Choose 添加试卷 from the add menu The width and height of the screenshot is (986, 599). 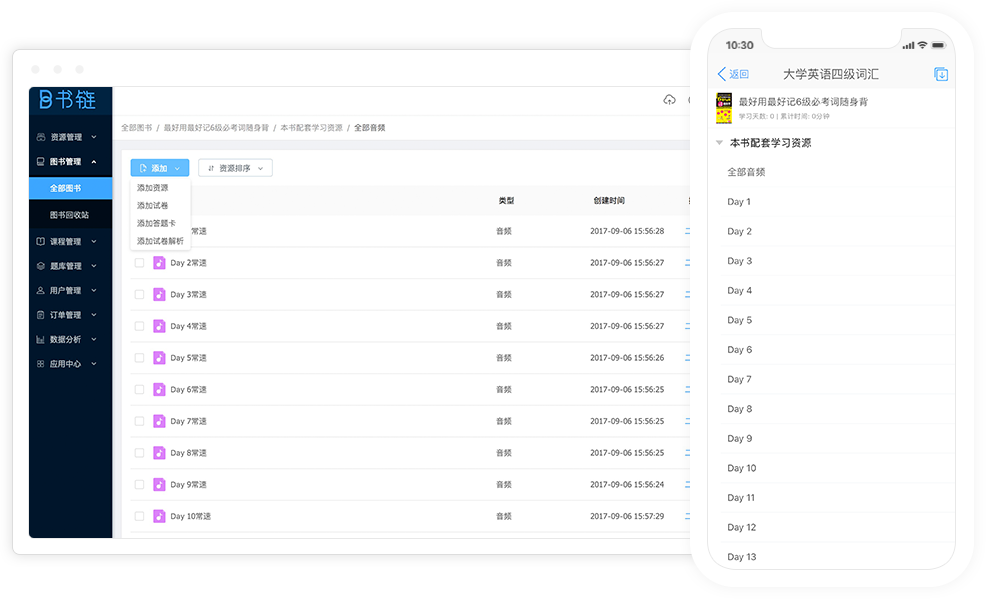point(152,205)
